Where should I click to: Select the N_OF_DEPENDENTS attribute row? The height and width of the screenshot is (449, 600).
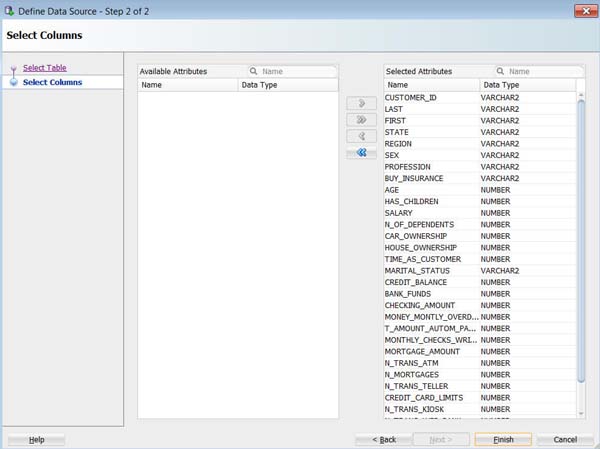tap(480, 225)
